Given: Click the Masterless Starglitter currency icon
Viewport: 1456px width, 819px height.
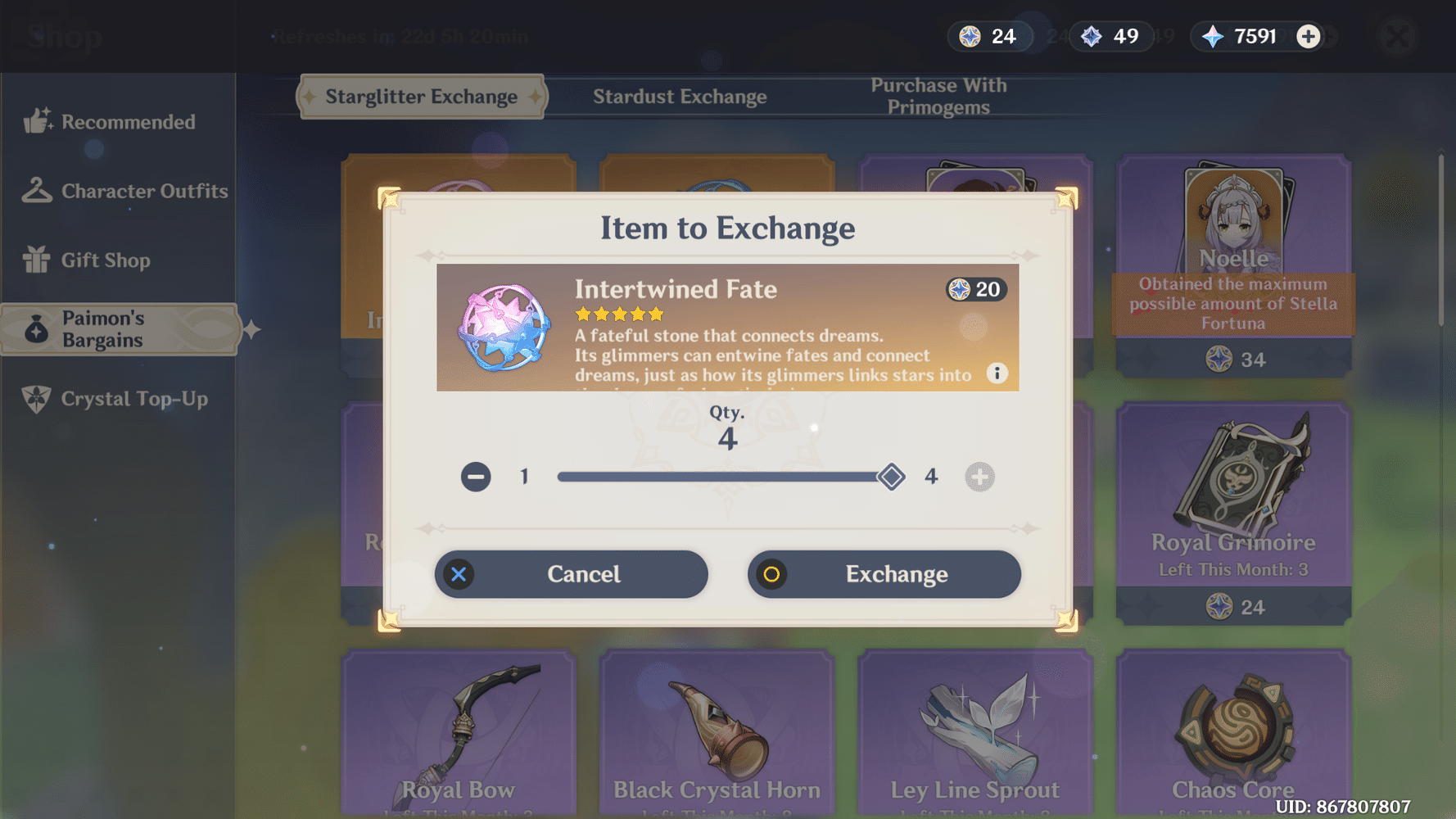Looking at the screenshot, I should [x=970, y=36].
